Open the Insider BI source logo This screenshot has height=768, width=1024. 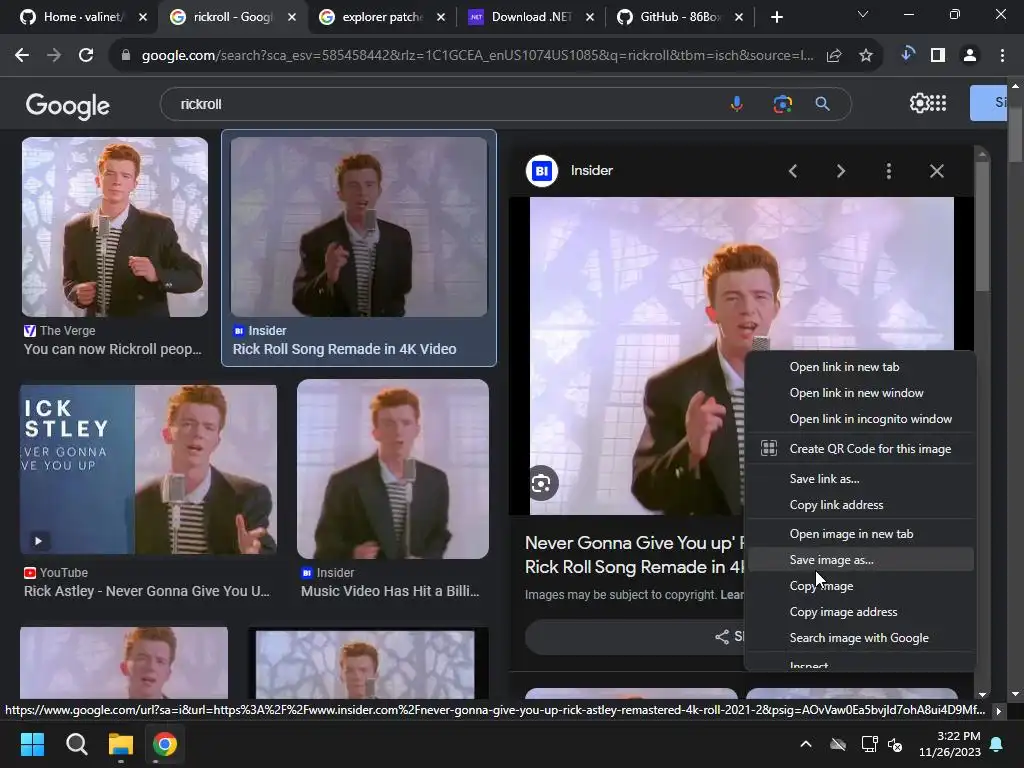point(541,171)
